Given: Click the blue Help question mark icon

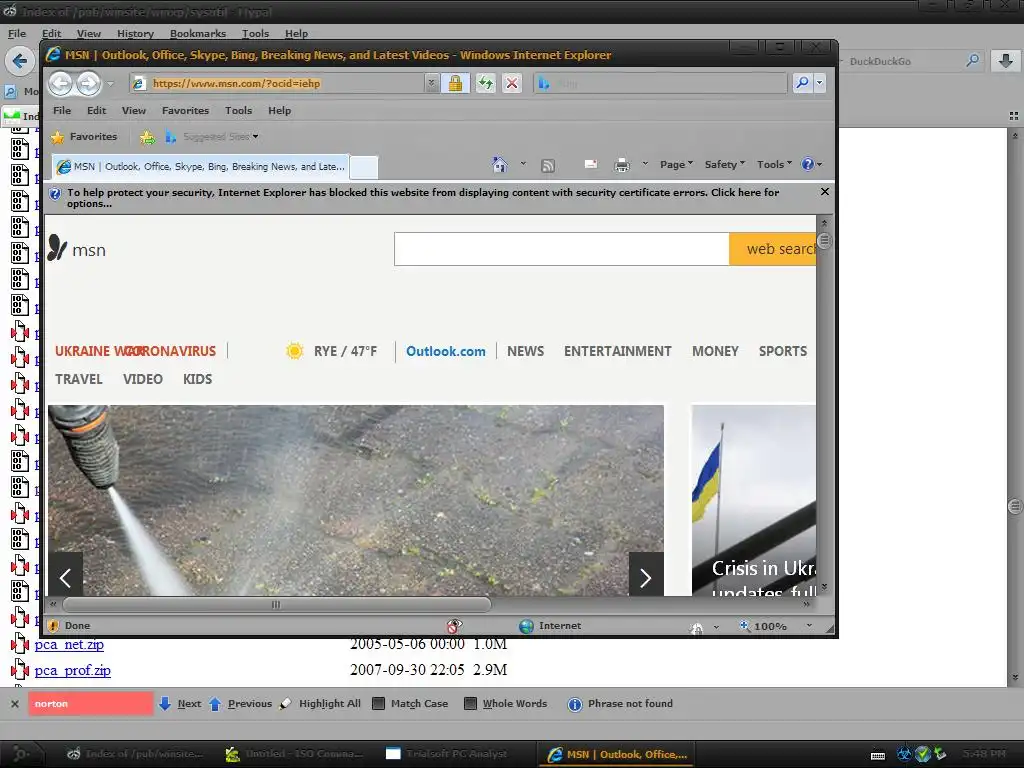Looking at the screenshot, I should click(808, 165).
